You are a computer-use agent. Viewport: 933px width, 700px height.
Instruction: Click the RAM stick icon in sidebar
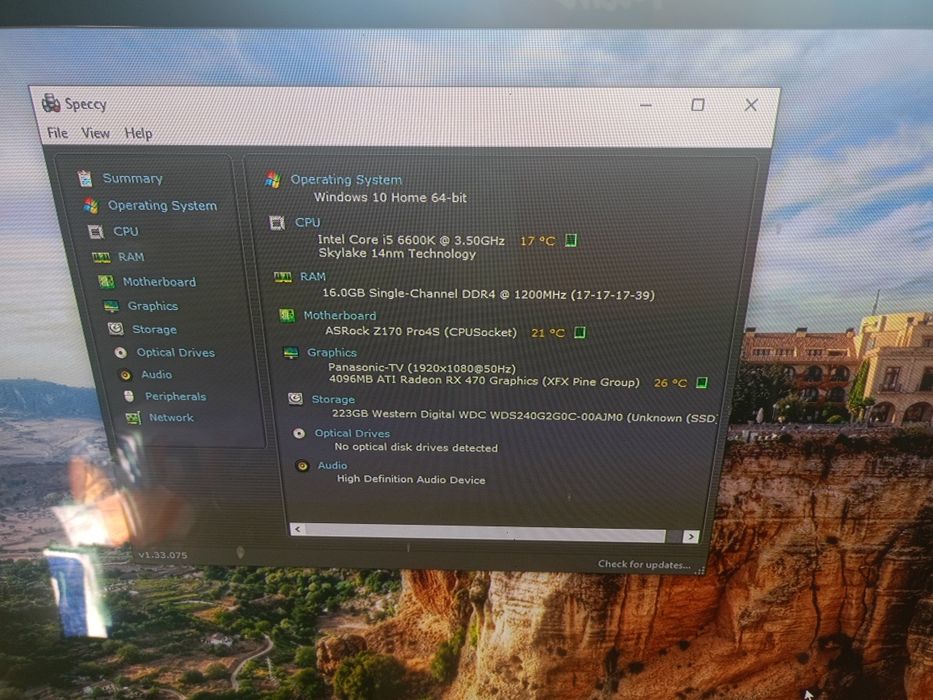101,257
